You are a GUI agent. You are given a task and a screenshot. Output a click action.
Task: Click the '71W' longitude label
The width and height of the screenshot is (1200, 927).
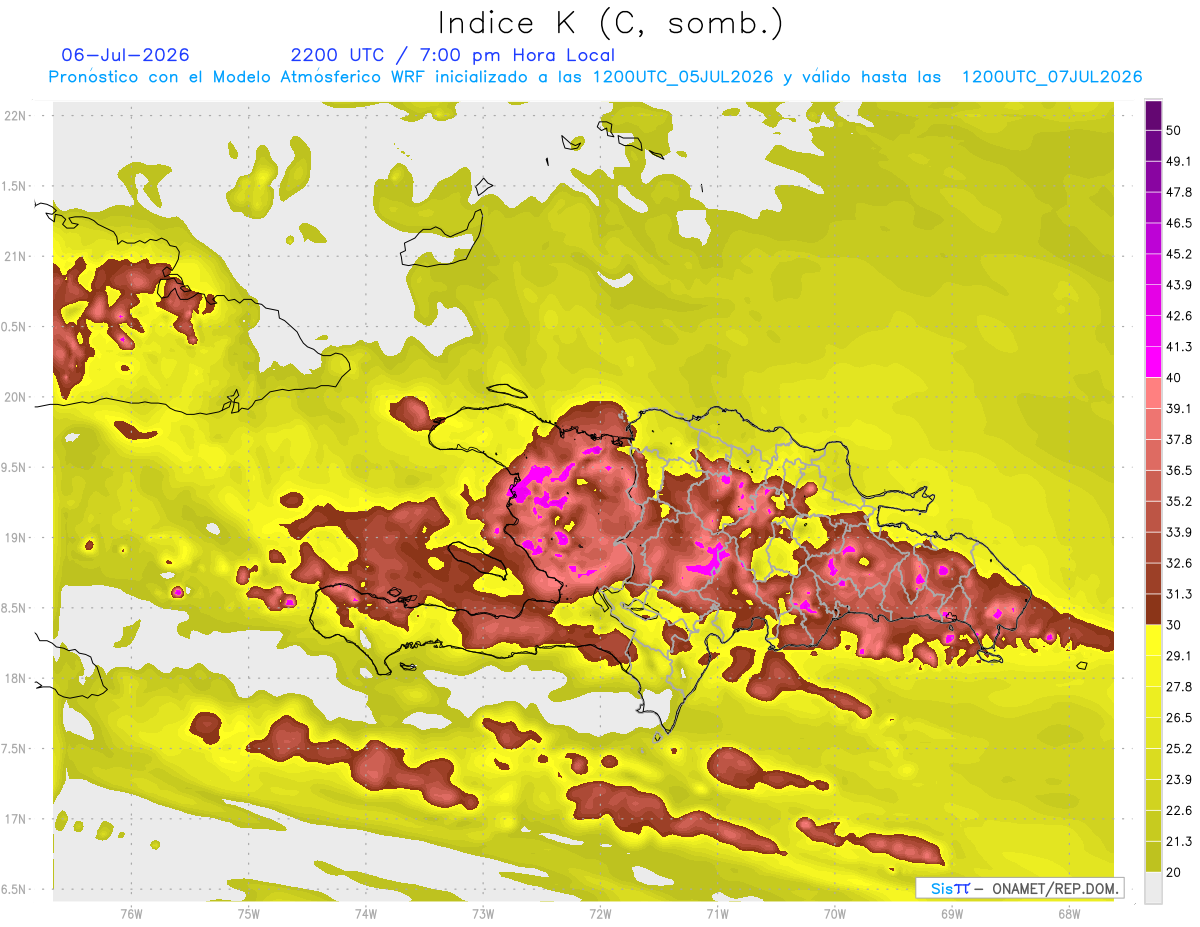tap(717, 914)
